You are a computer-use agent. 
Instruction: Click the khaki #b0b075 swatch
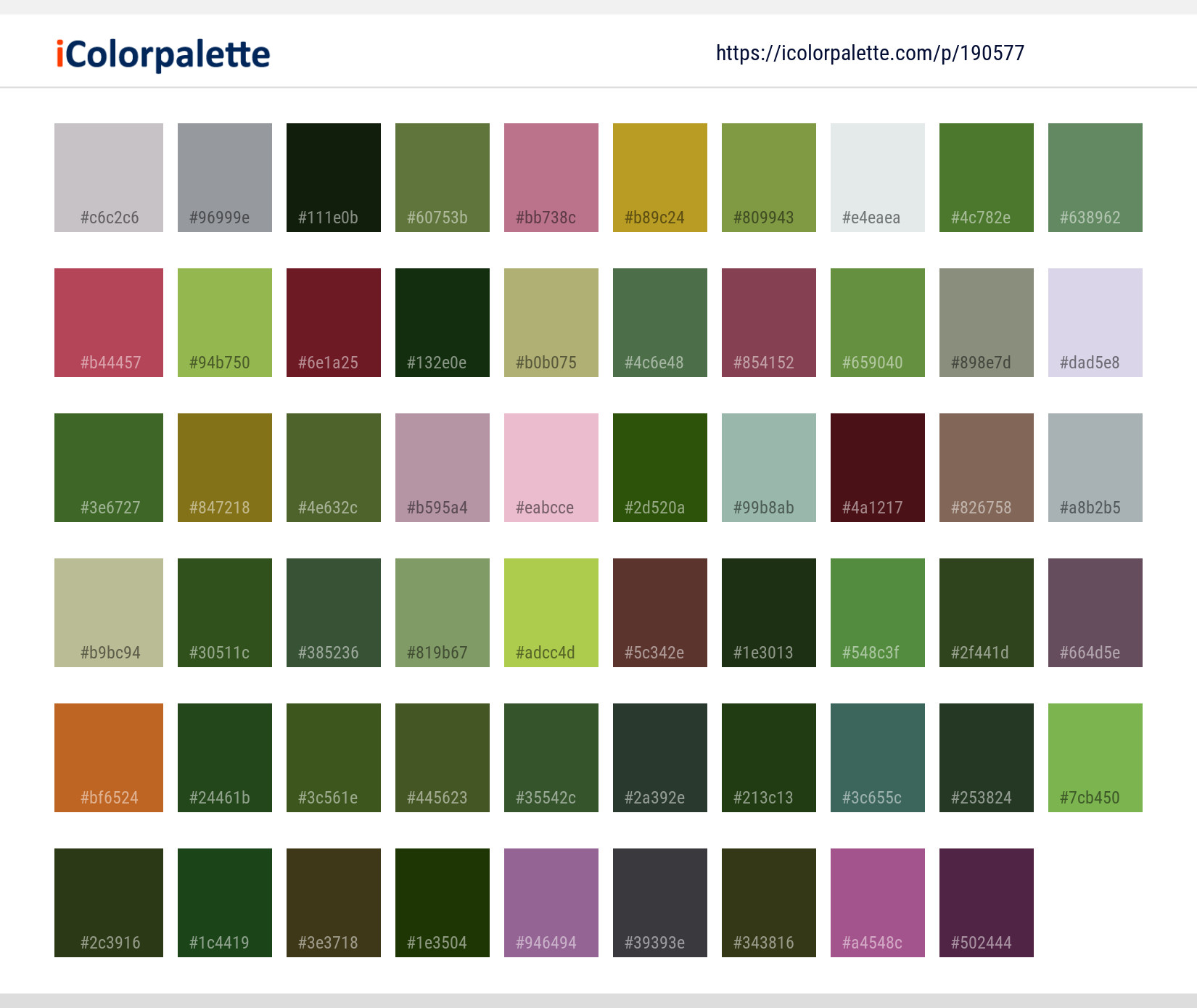pos(551,323)
